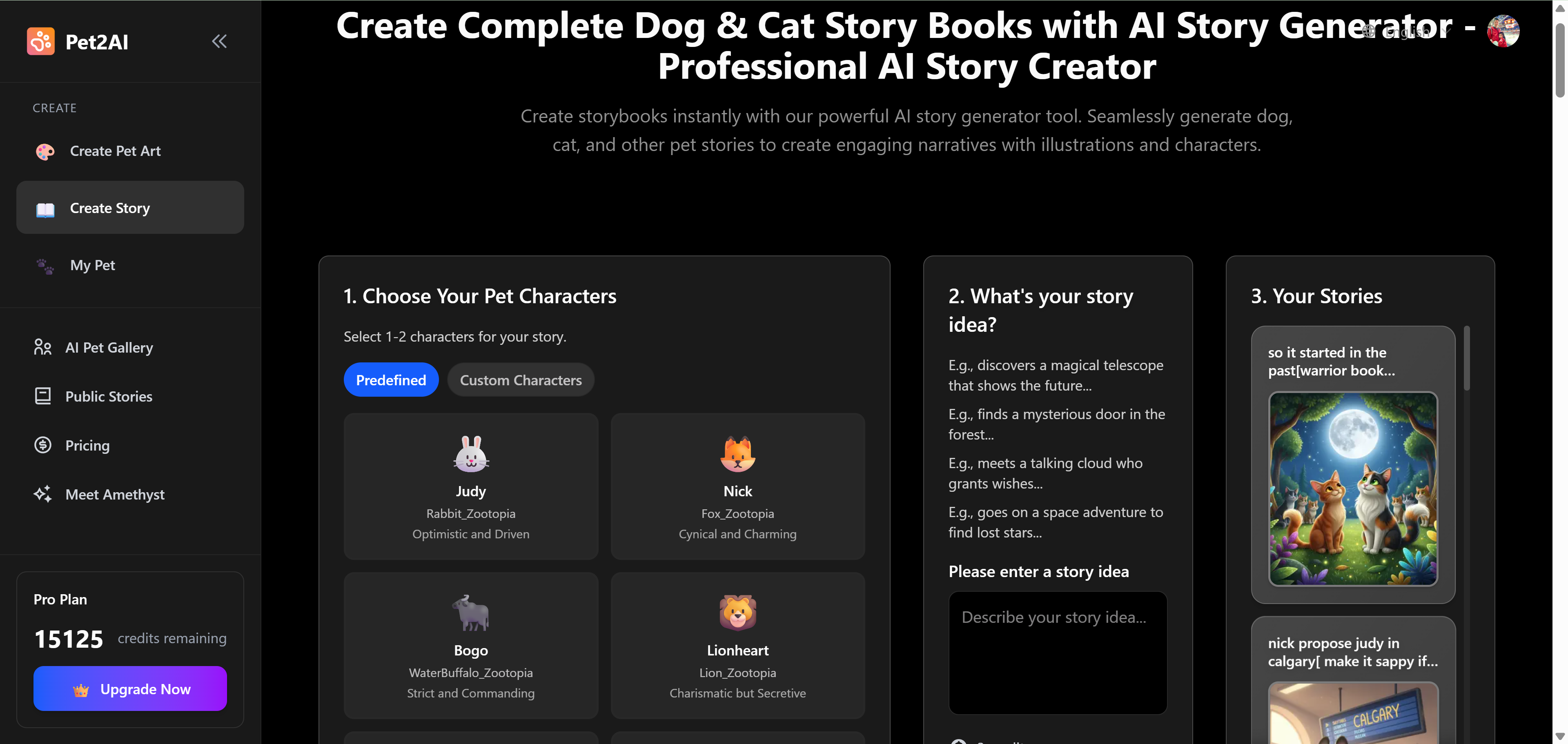Collapse the sidebar with the double-chevron

(220, 41)
